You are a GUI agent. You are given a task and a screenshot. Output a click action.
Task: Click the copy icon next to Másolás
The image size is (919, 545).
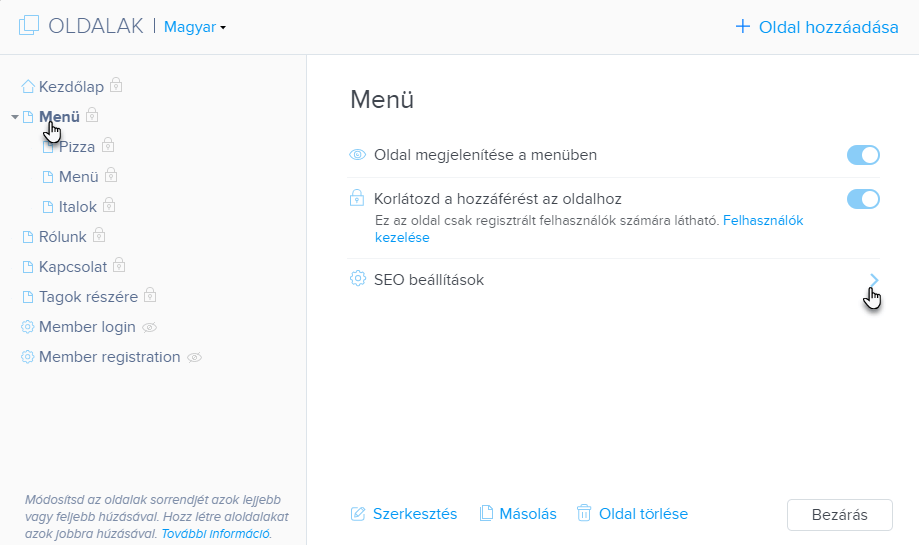[x=486, y=513]
